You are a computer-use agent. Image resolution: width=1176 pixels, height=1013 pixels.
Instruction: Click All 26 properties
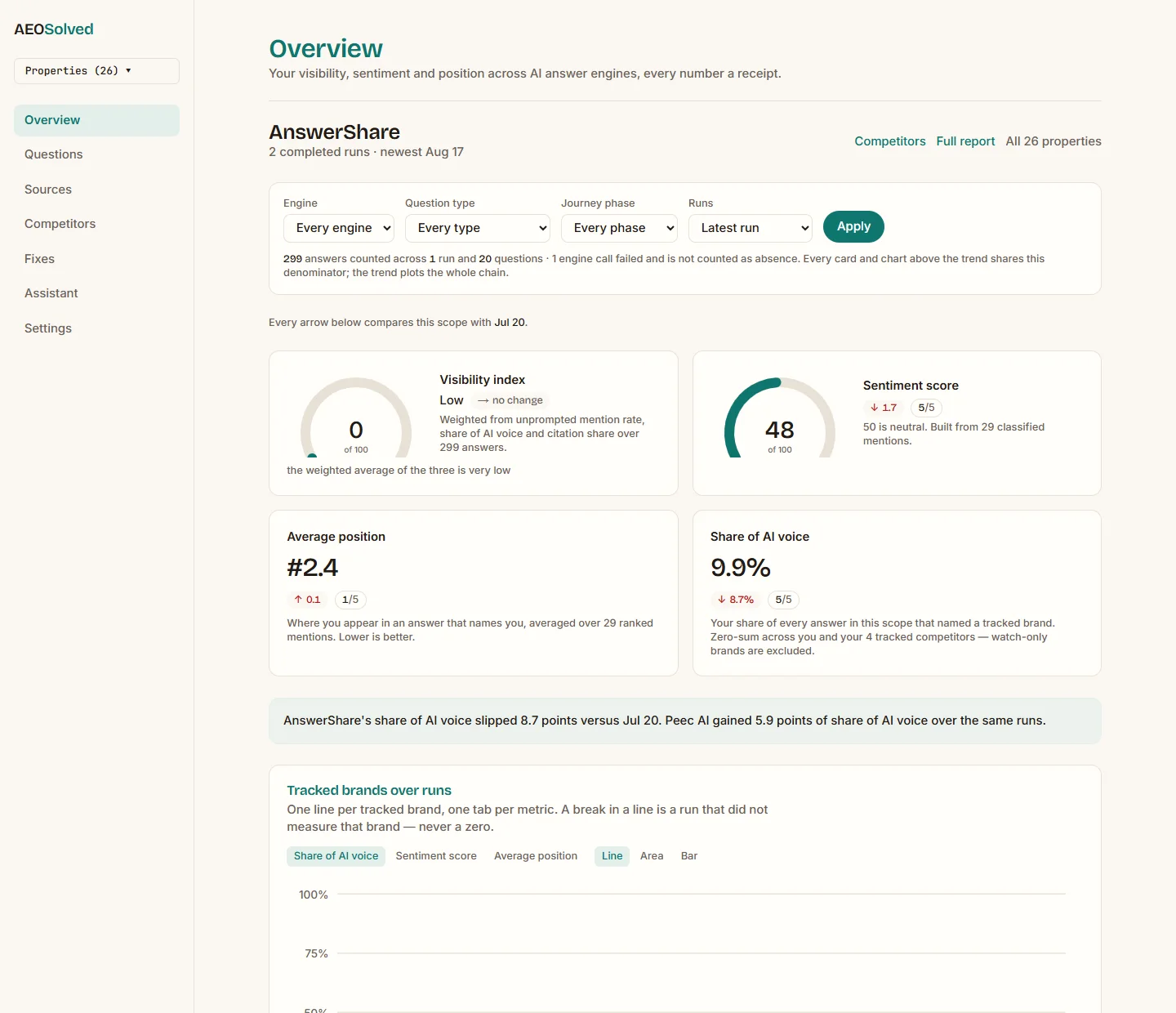tap(1053, 141)
